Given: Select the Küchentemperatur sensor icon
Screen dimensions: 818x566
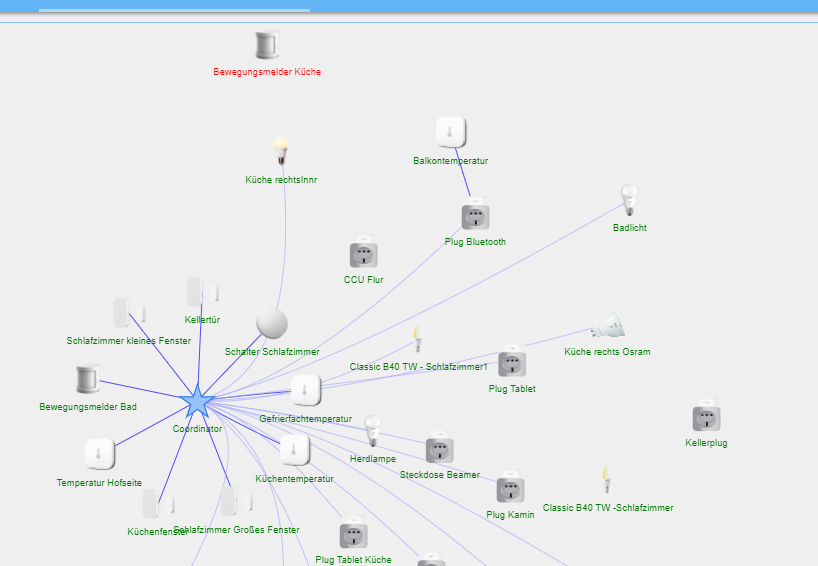Looking at the screenshot, I should [295, 450].
